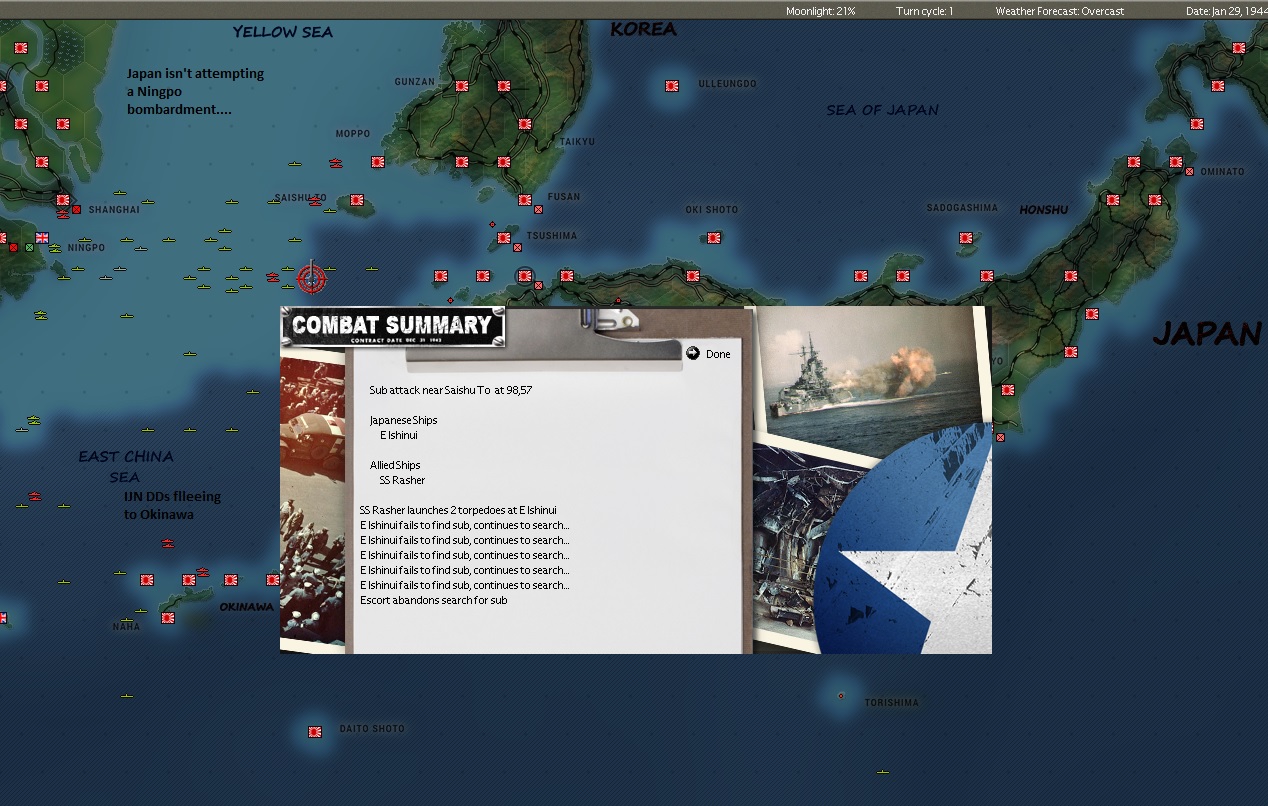Select the British flag base at Ningpo
The height and width of the screenshot is (806, 1268).
pos(42,238)
